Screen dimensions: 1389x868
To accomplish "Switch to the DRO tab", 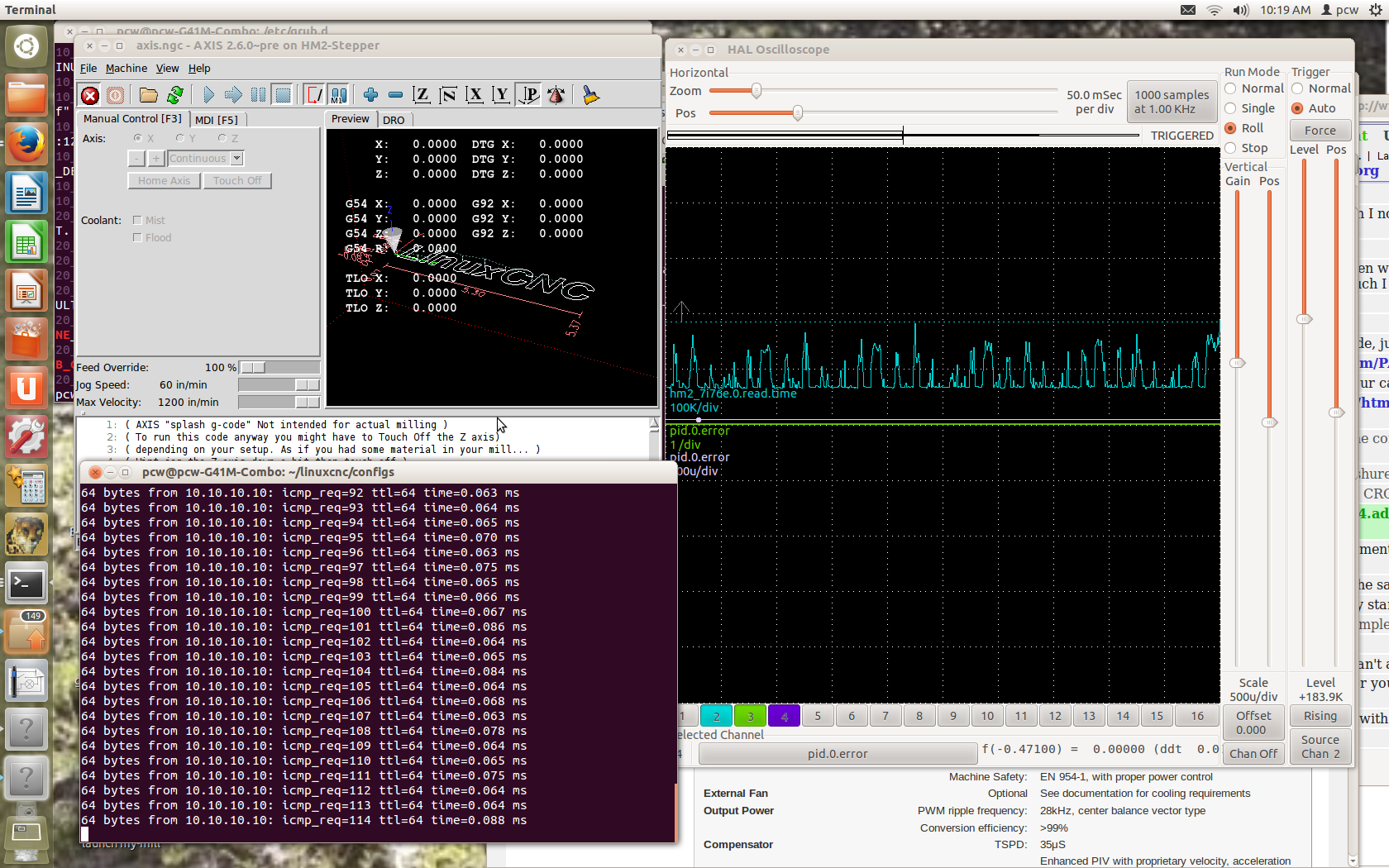I will point(394,120).
